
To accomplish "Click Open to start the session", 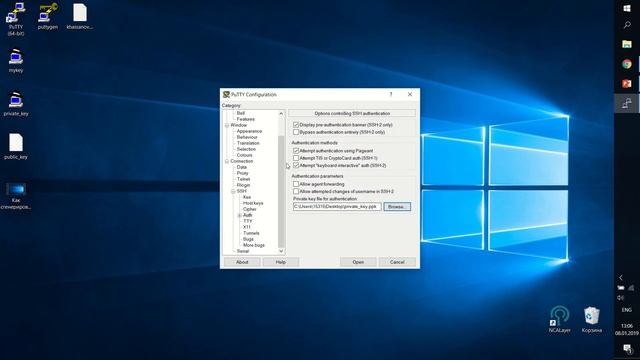I will tap(358, 262).
